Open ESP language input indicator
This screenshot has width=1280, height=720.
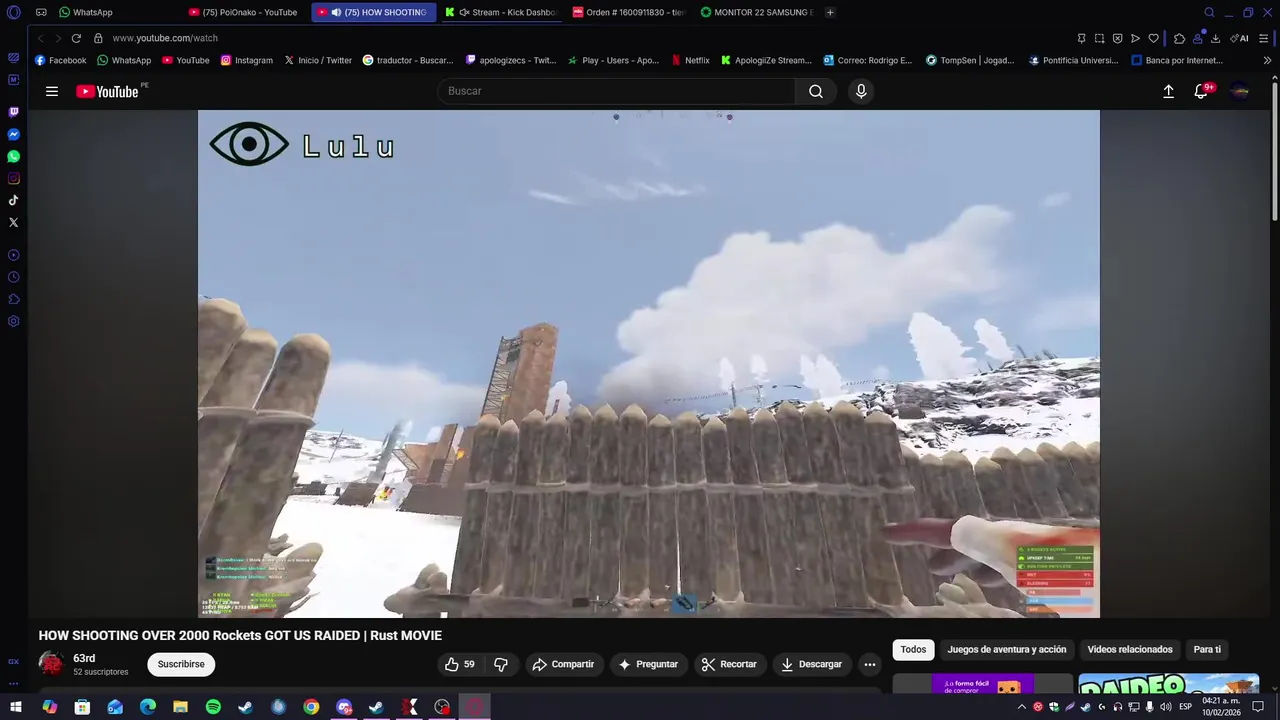pyautogui.click(x=1186, y=707)
